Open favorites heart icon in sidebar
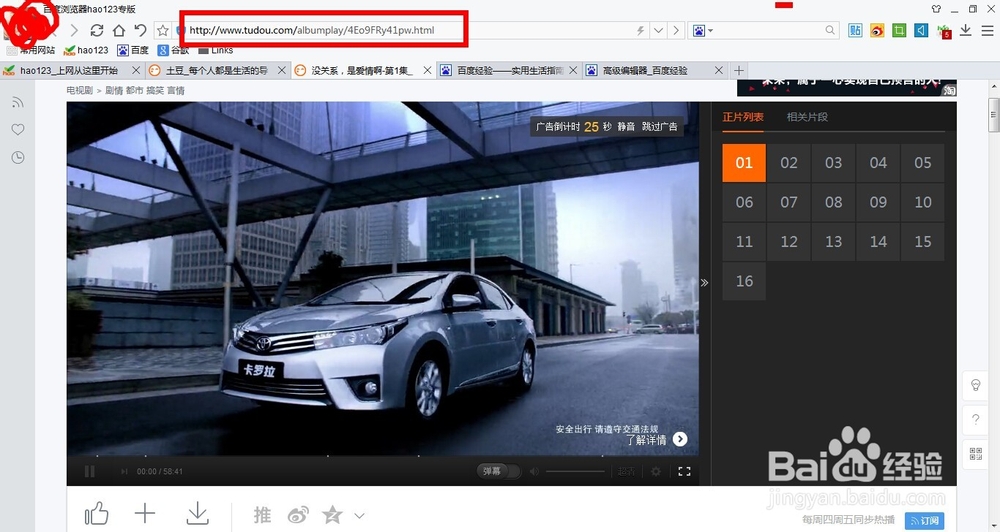This screenshot has width=1000, height=532. pyautogui.click(x=18, y=129)
